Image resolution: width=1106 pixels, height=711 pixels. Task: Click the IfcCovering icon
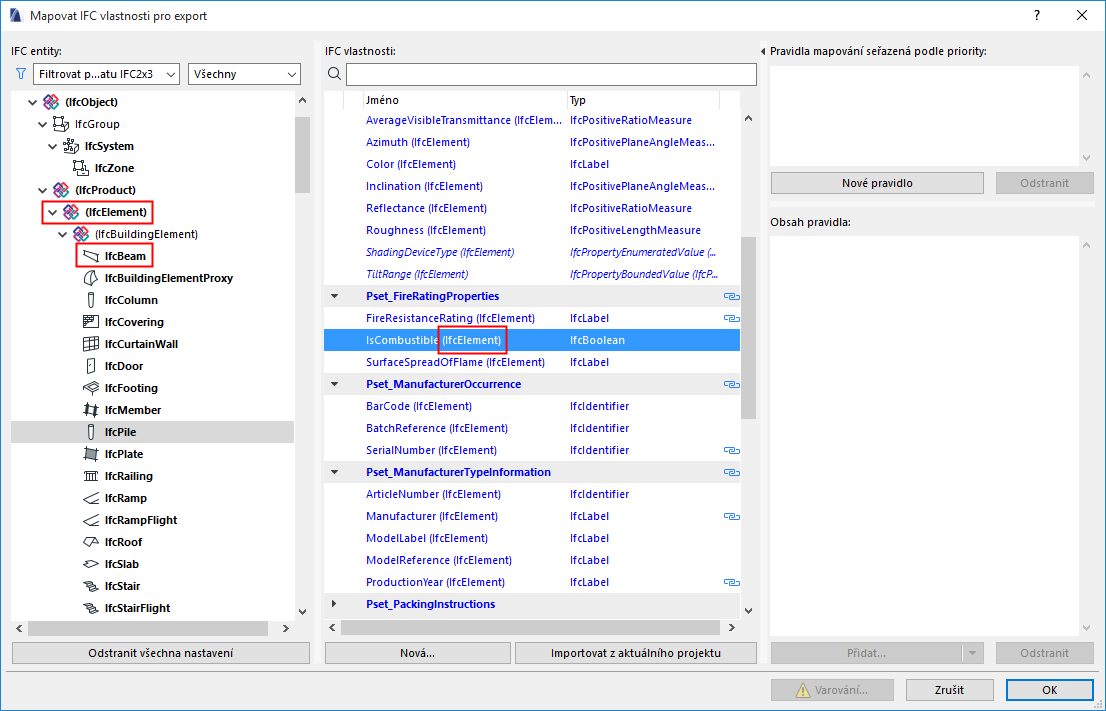click(91, 322)
